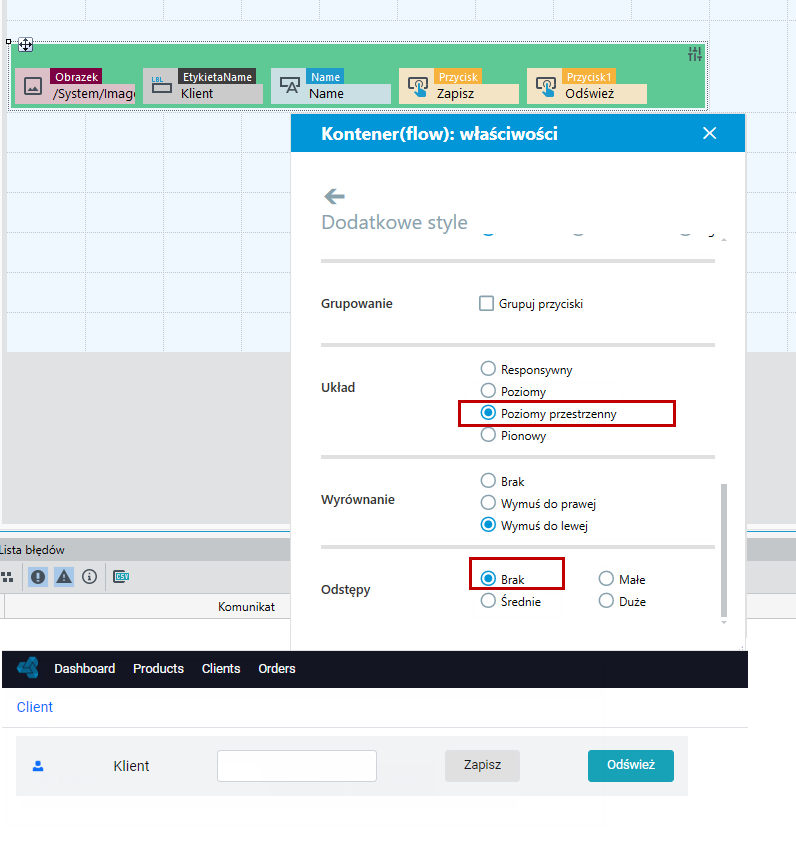Toggle errors filter icon in Lista błędów
The height and width of the screenshot is (843, 796).
pyautogui.click(x=38, y=577)
